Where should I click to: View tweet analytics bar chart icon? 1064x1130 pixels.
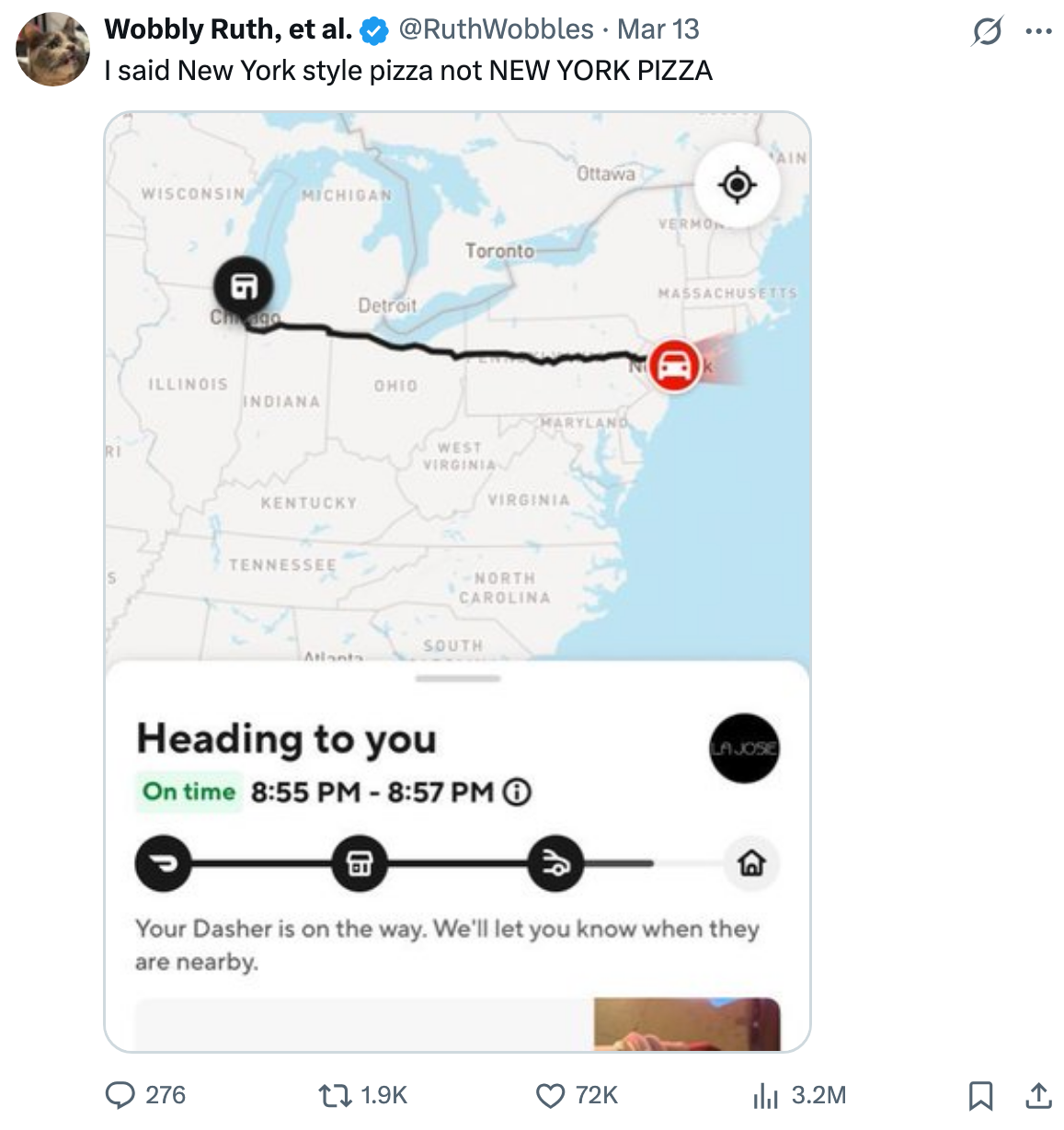[764, 1095]
